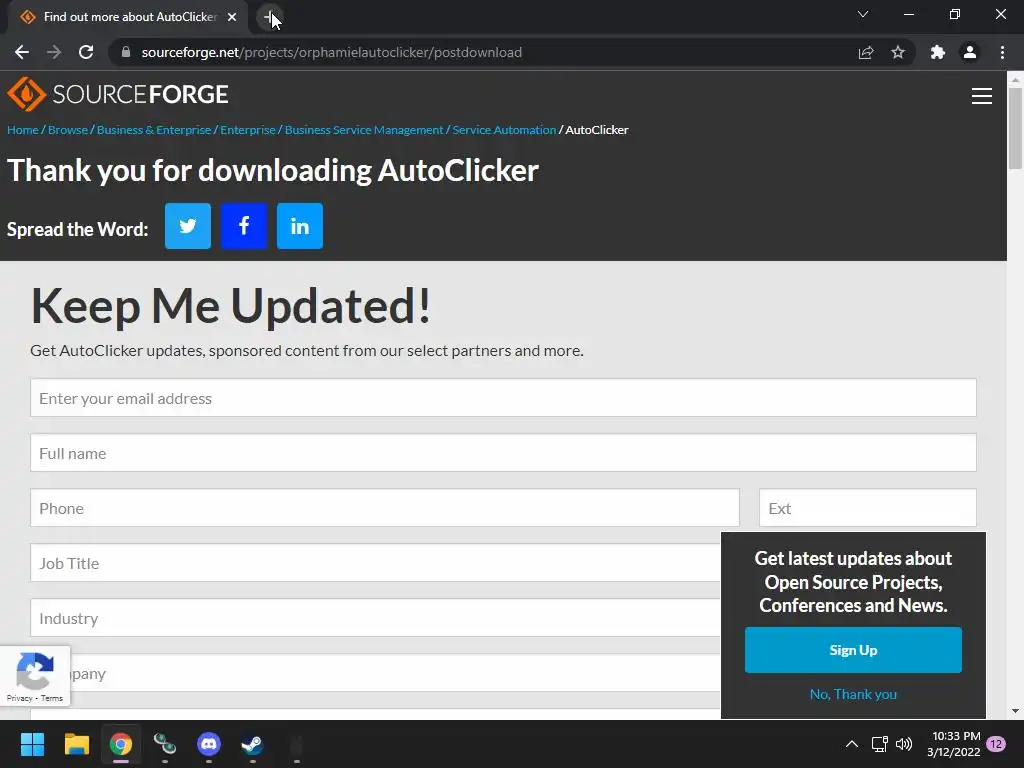Image resolution: width=1024 pixels, height=768 pixels.
Task: View site lock information
Action: point(126,52)
